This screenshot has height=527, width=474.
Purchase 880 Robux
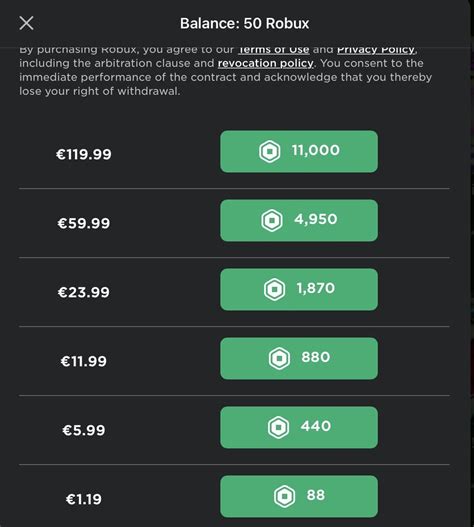tap(299, 359)
